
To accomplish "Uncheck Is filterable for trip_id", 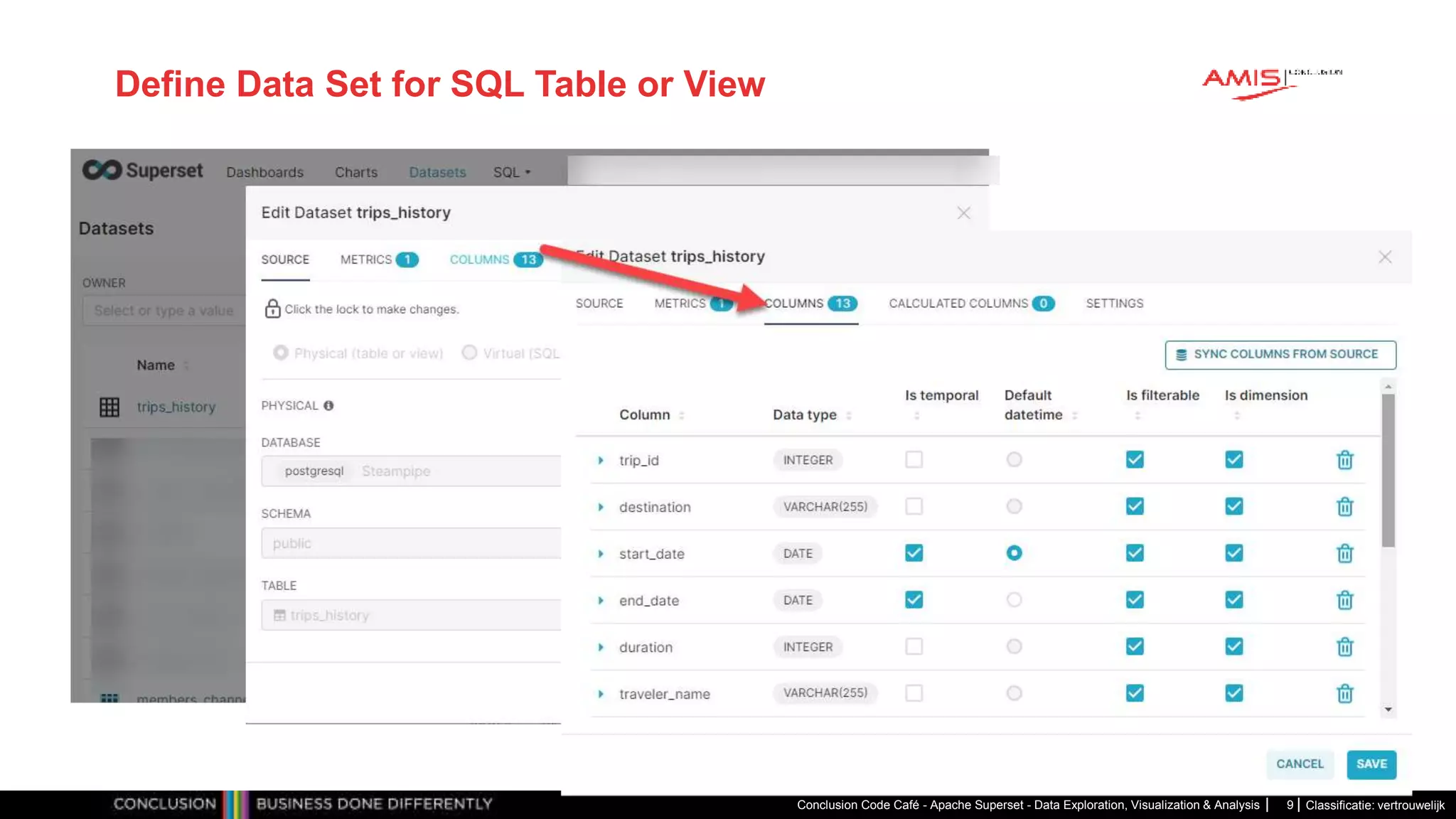I will click(1135, 459).
